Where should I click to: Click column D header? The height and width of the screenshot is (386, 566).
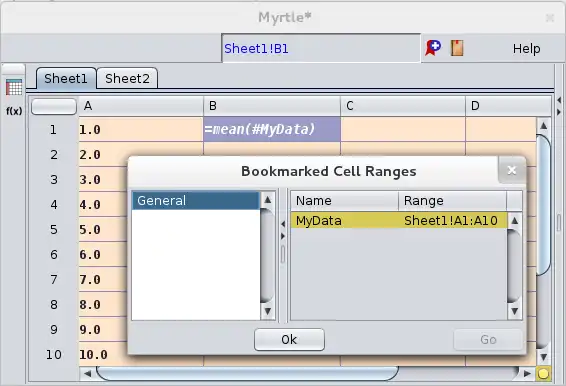point(508,106)
